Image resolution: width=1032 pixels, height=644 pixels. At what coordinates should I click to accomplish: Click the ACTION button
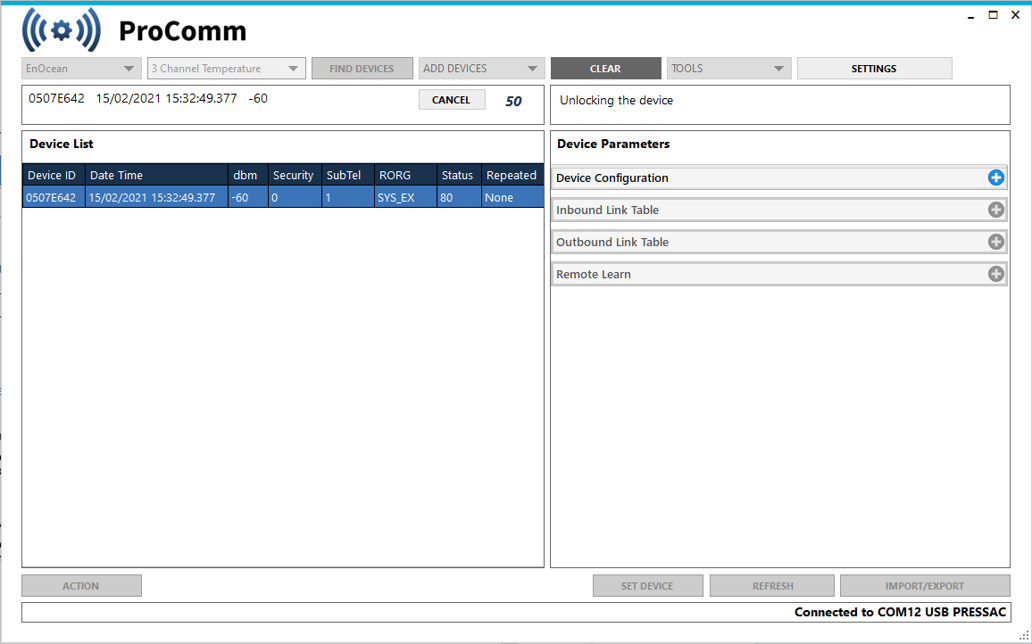81,585
